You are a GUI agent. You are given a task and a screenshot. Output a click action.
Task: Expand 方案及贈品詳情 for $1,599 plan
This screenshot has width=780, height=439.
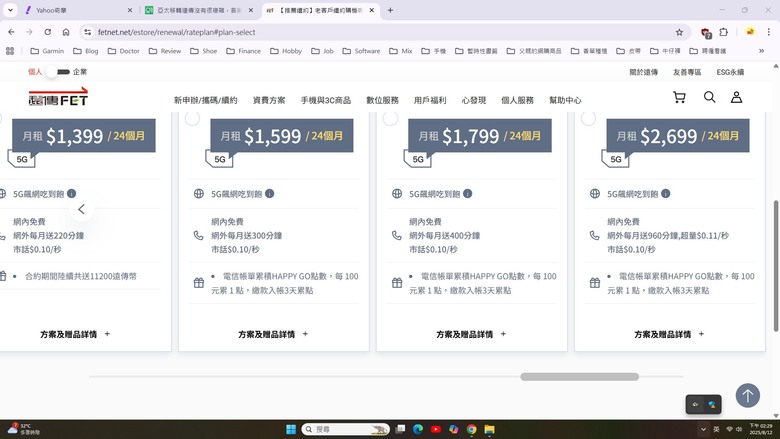273,334
